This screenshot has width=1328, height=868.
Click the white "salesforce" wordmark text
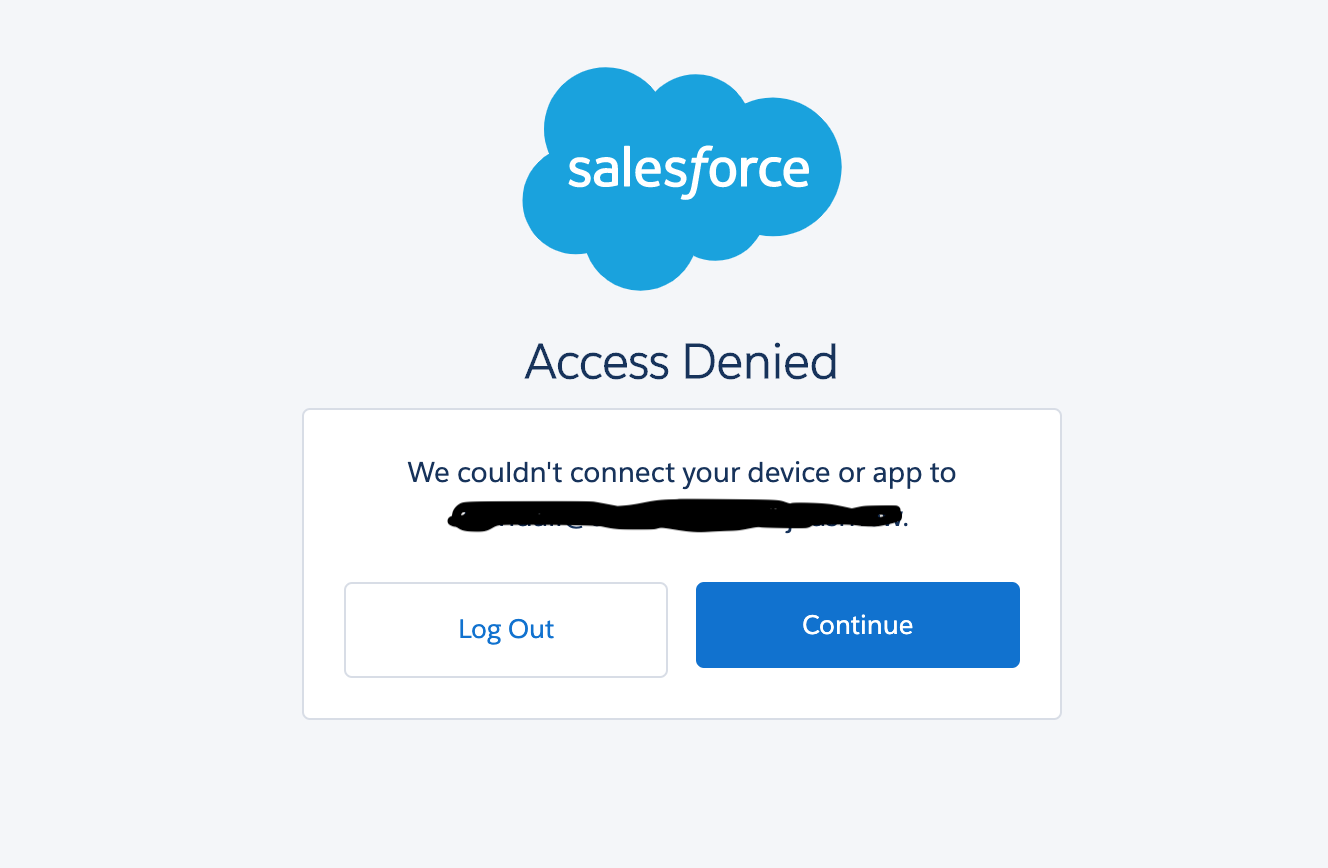[x=688, y=169]
